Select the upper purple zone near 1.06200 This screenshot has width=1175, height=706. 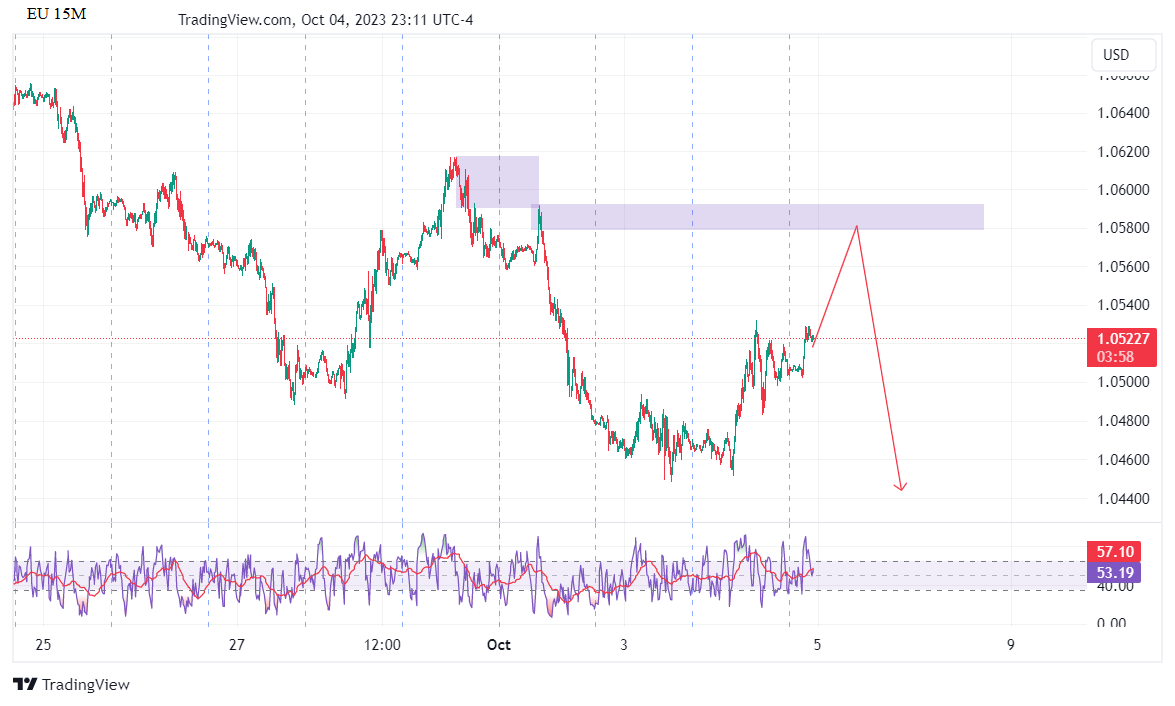coord(498,181)
